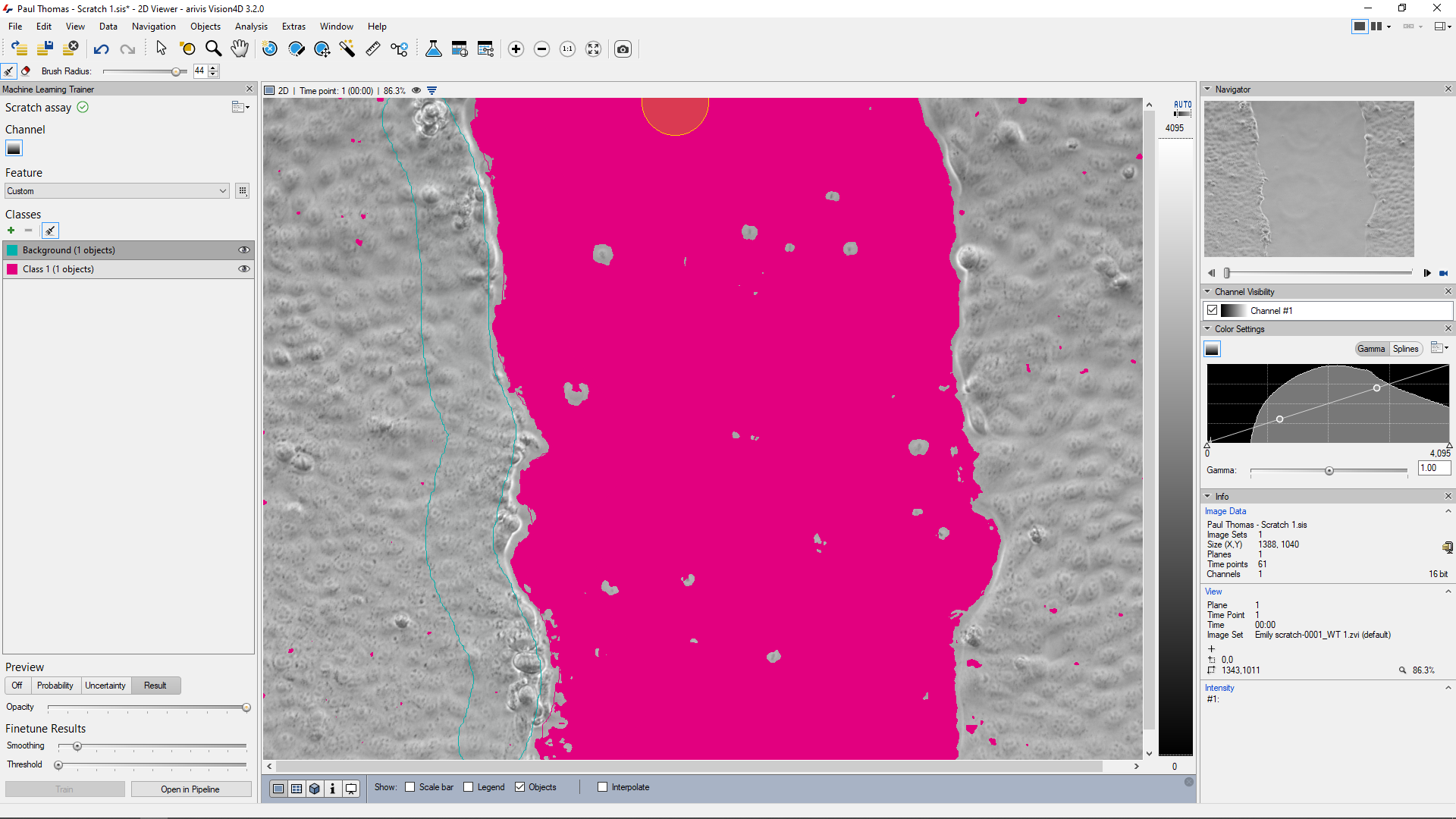Click the save document icon
1456x819 pixels.
tap(45, 49)
